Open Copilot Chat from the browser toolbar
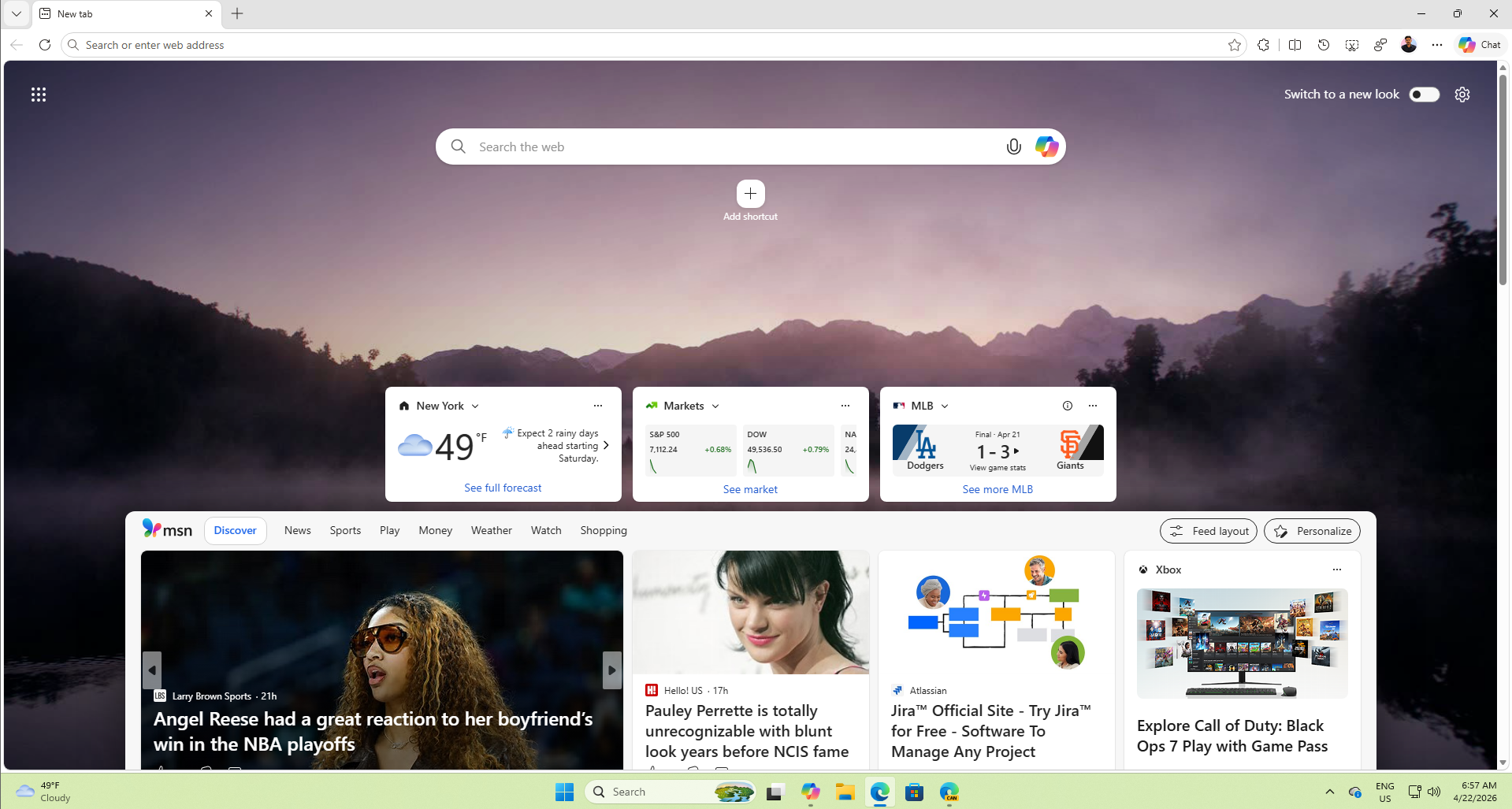 pyautogui.click(x=1479, y=45)
